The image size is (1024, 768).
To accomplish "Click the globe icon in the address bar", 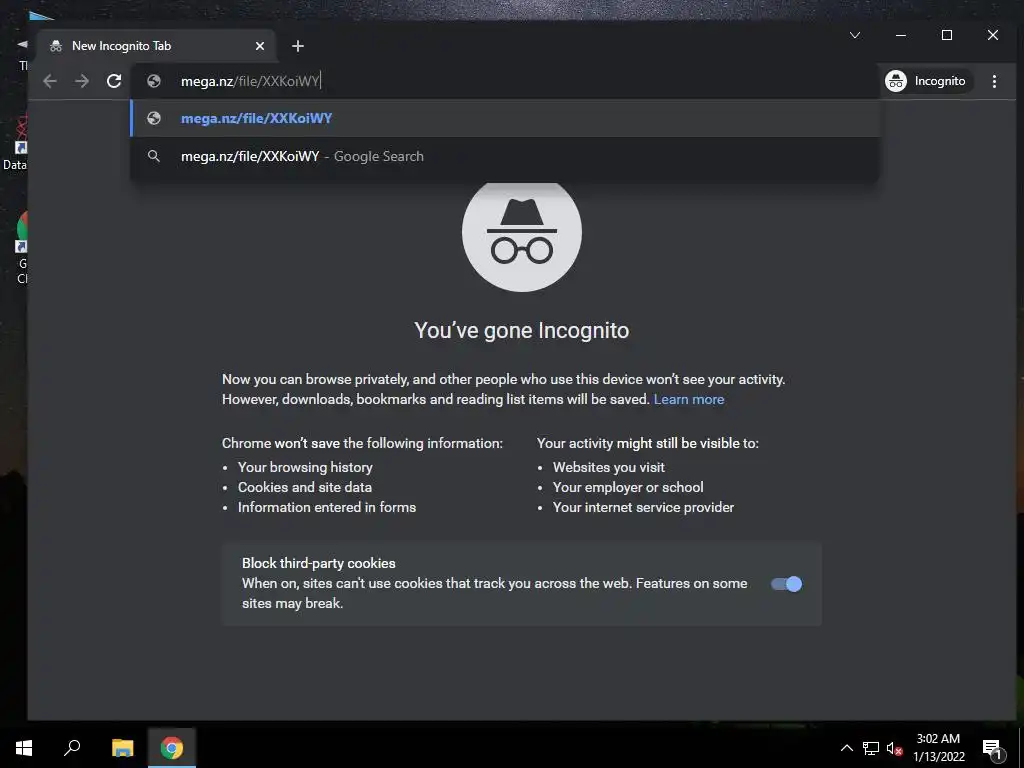I will click(x=154, y=81).
